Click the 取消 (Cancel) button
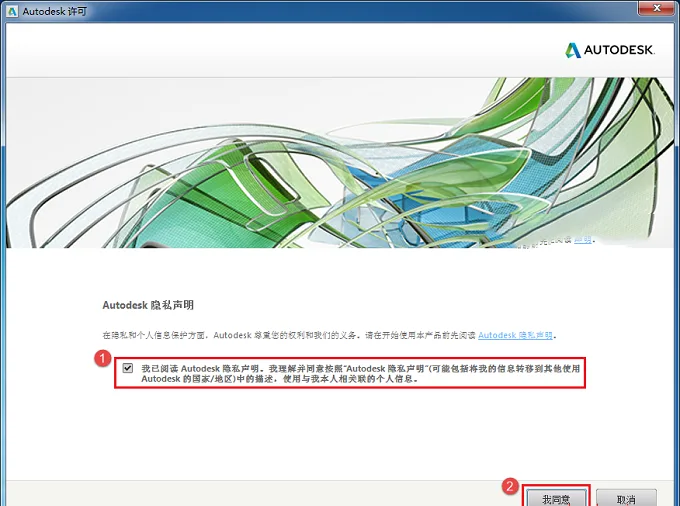 626,499
